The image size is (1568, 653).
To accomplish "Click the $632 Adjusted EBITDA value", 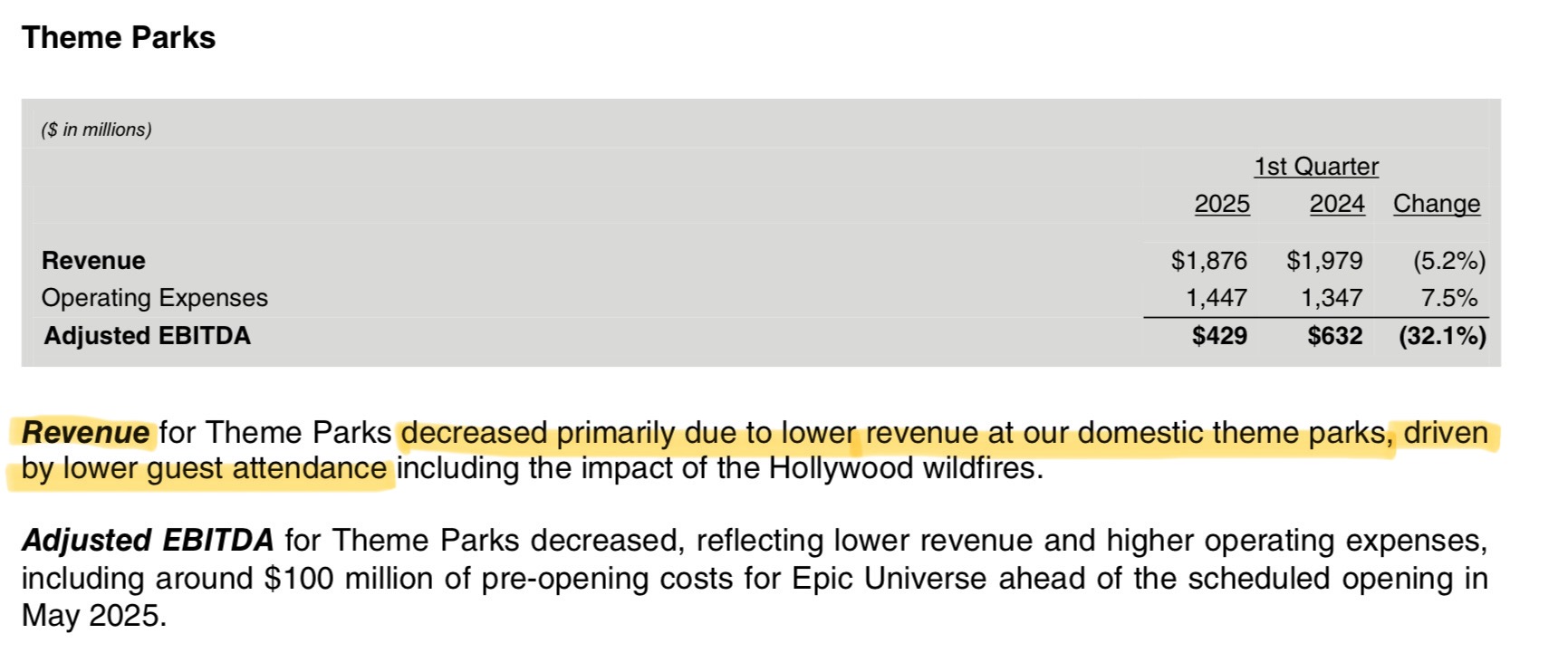I will [x=1334, y=336].
